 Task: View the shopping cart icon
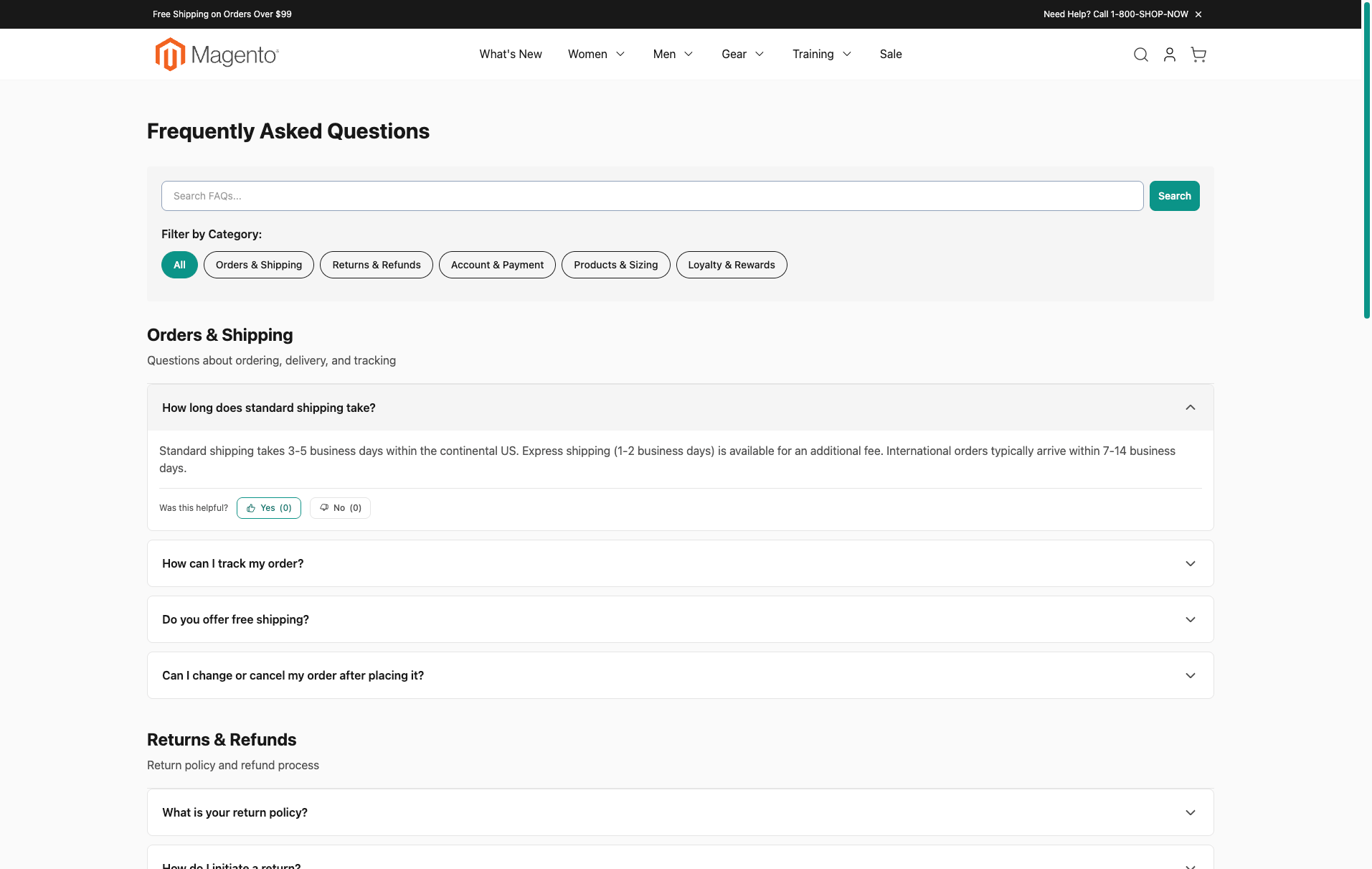[x=1198, y=54]
